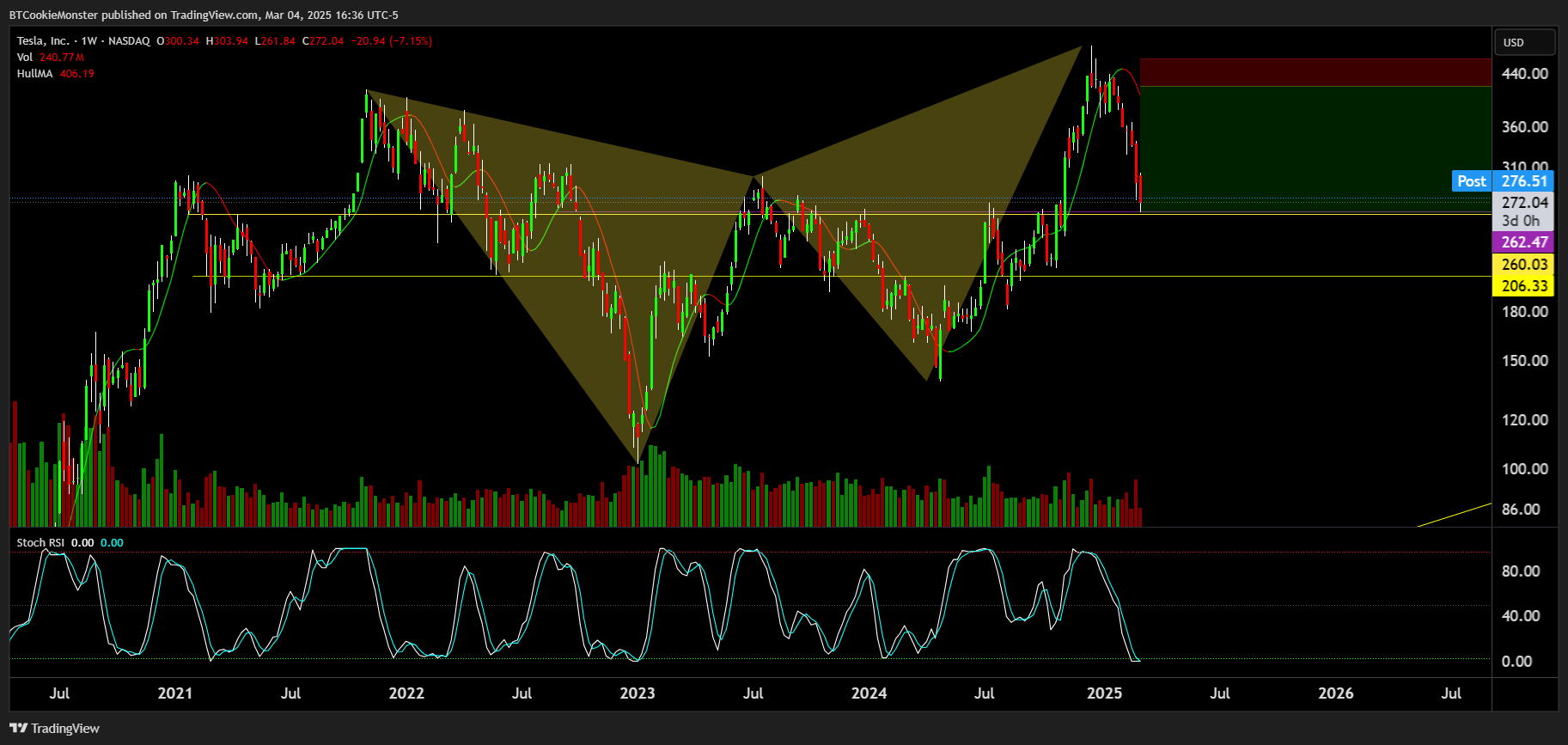
Task: Click the HullMA value 406.19
Action: [76, 73]
